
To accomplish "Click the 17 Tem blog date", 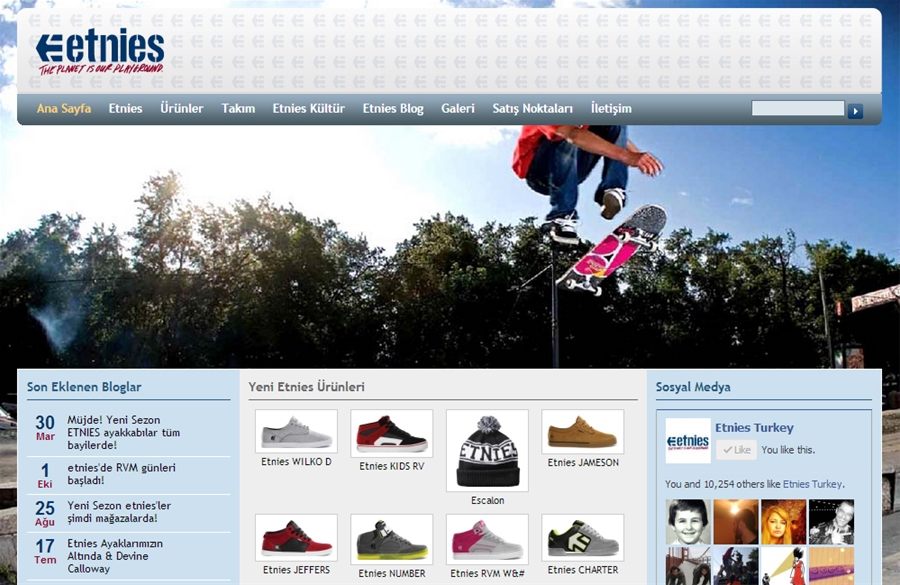I will (45, 552).
